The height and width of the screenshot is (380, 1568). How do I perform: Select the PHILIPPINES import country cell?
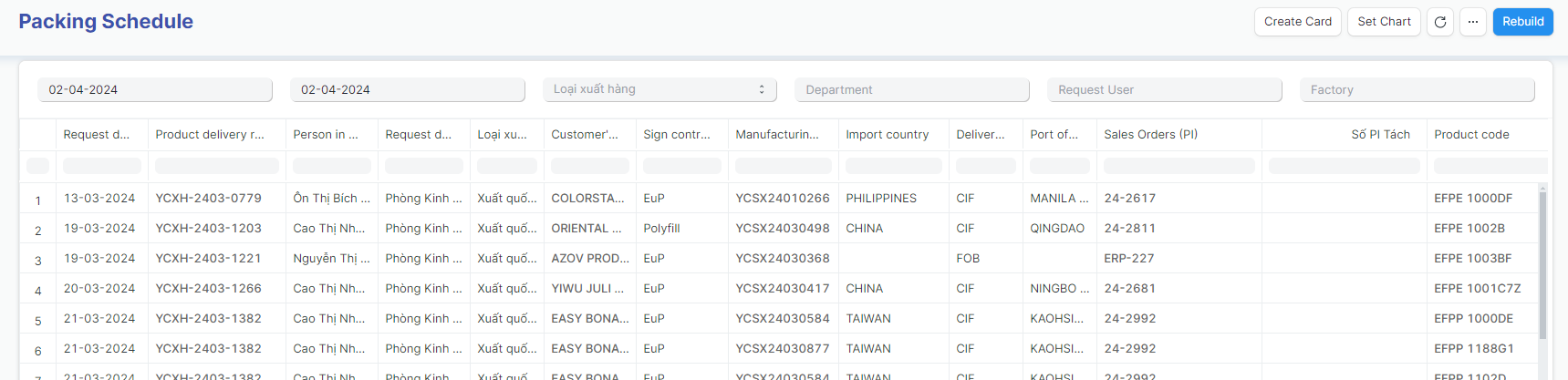click(881, 198)
